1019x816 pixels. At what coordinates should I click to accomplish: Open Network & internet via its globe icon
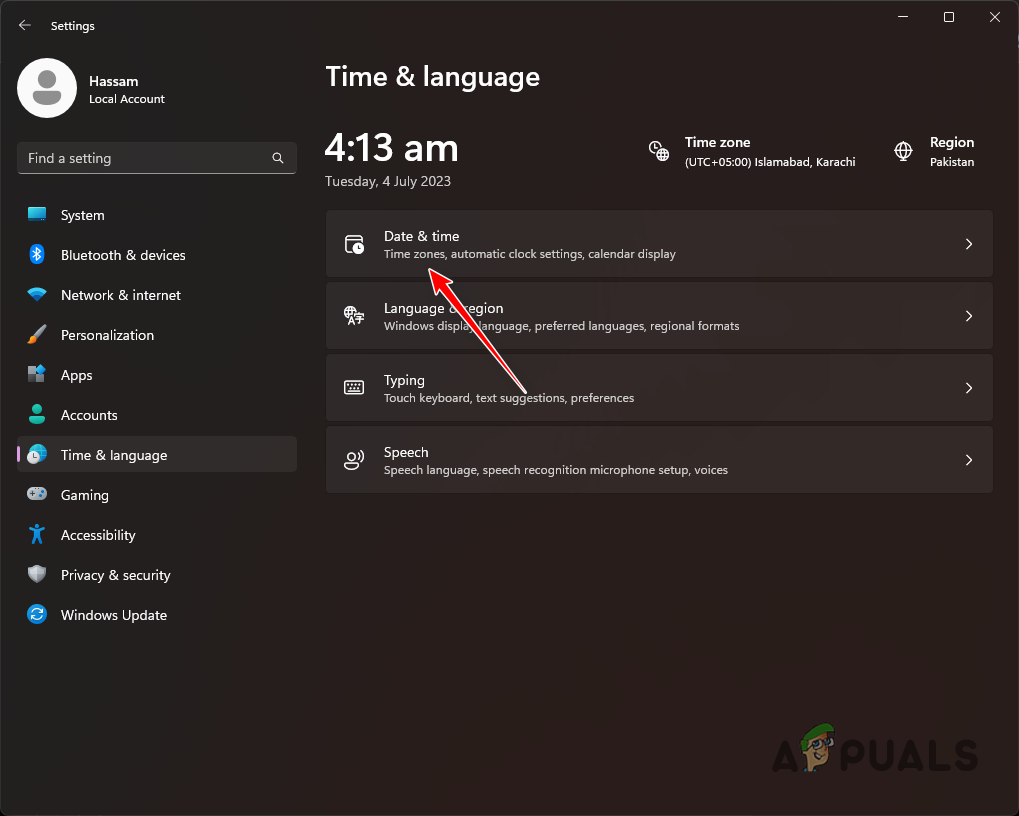pyautogui.click(x=36, y=295)
